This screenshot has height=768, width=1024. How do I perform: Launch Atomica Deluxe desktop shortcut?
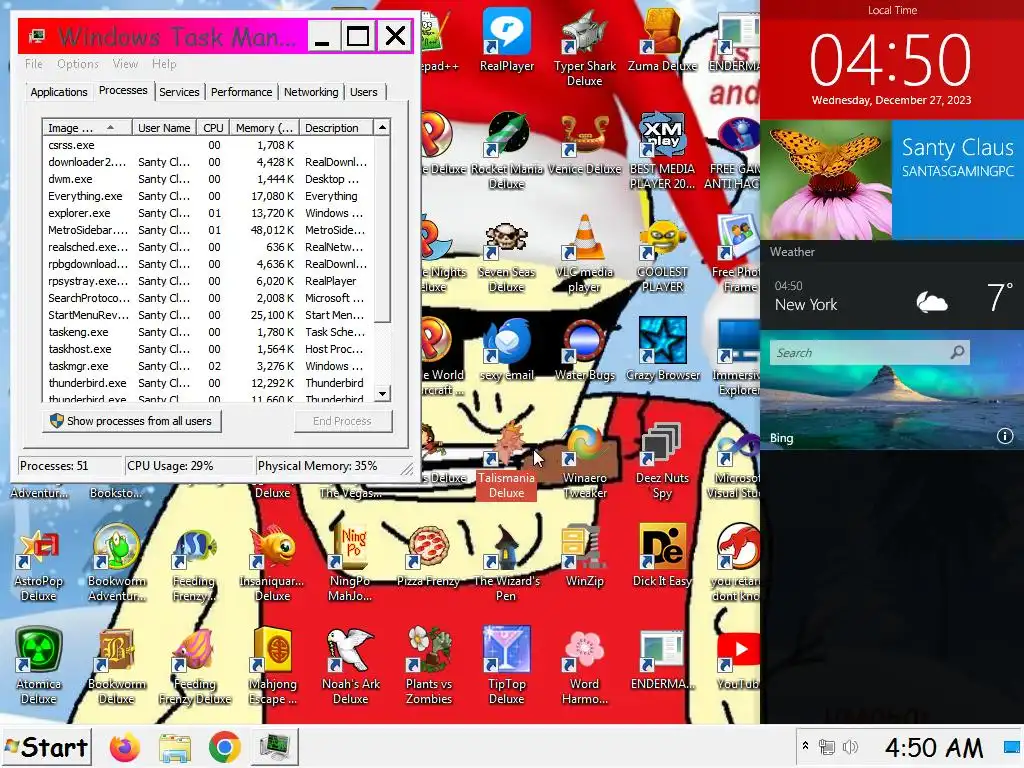(39, 666)
